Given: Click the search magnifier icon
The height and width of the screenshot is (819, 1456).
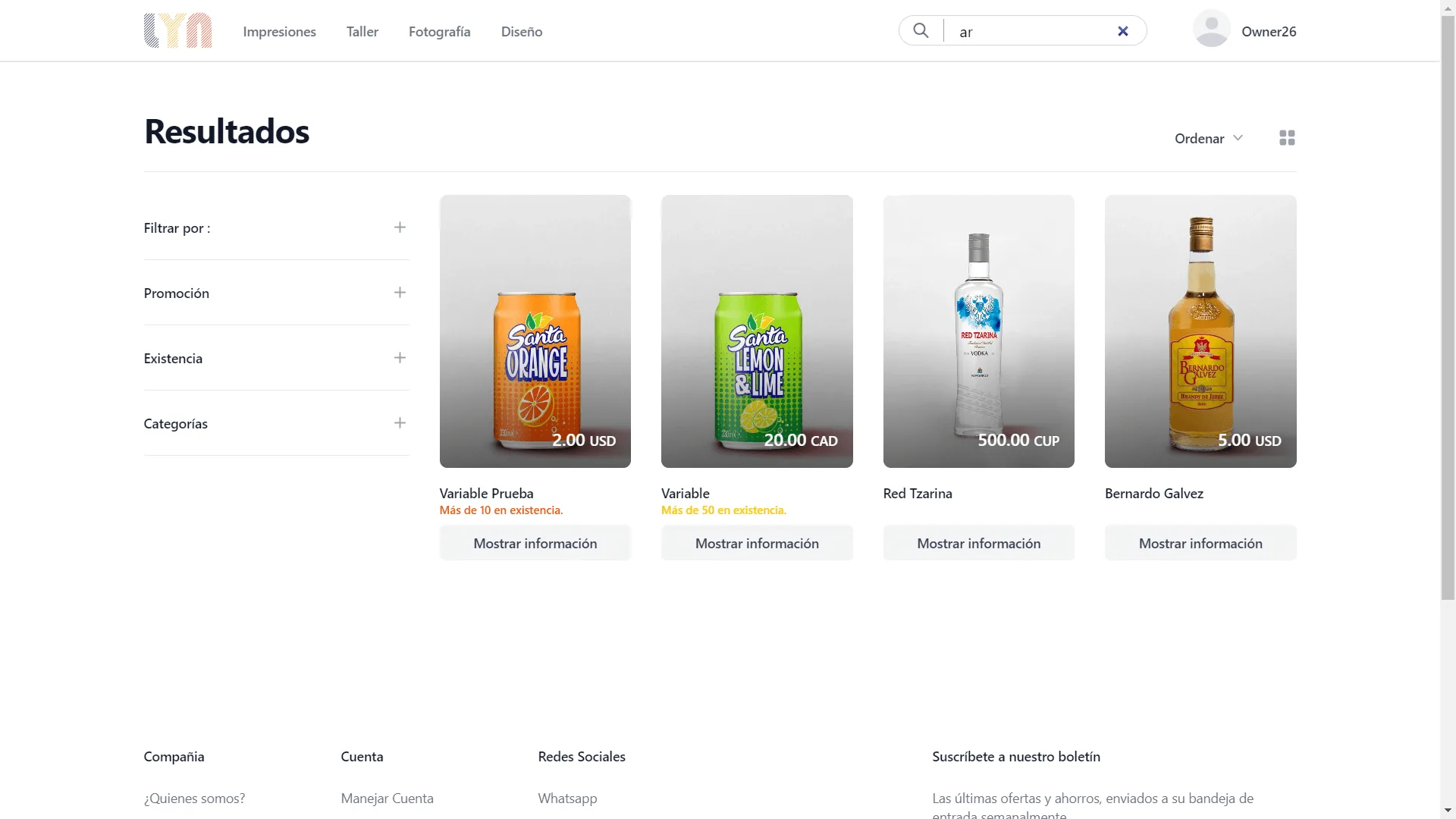Looking at the screenshot, I should coord(921,31).
